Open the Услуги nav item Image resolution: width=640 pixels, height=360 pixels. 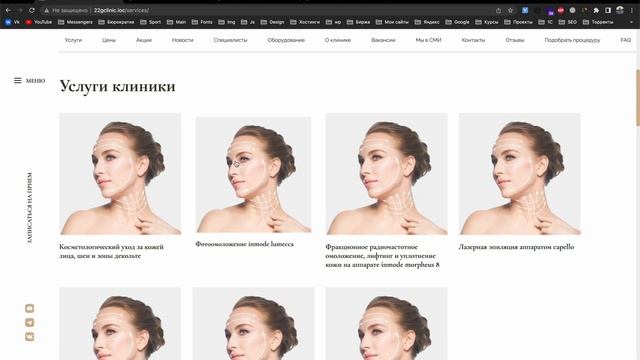point(73,40)
